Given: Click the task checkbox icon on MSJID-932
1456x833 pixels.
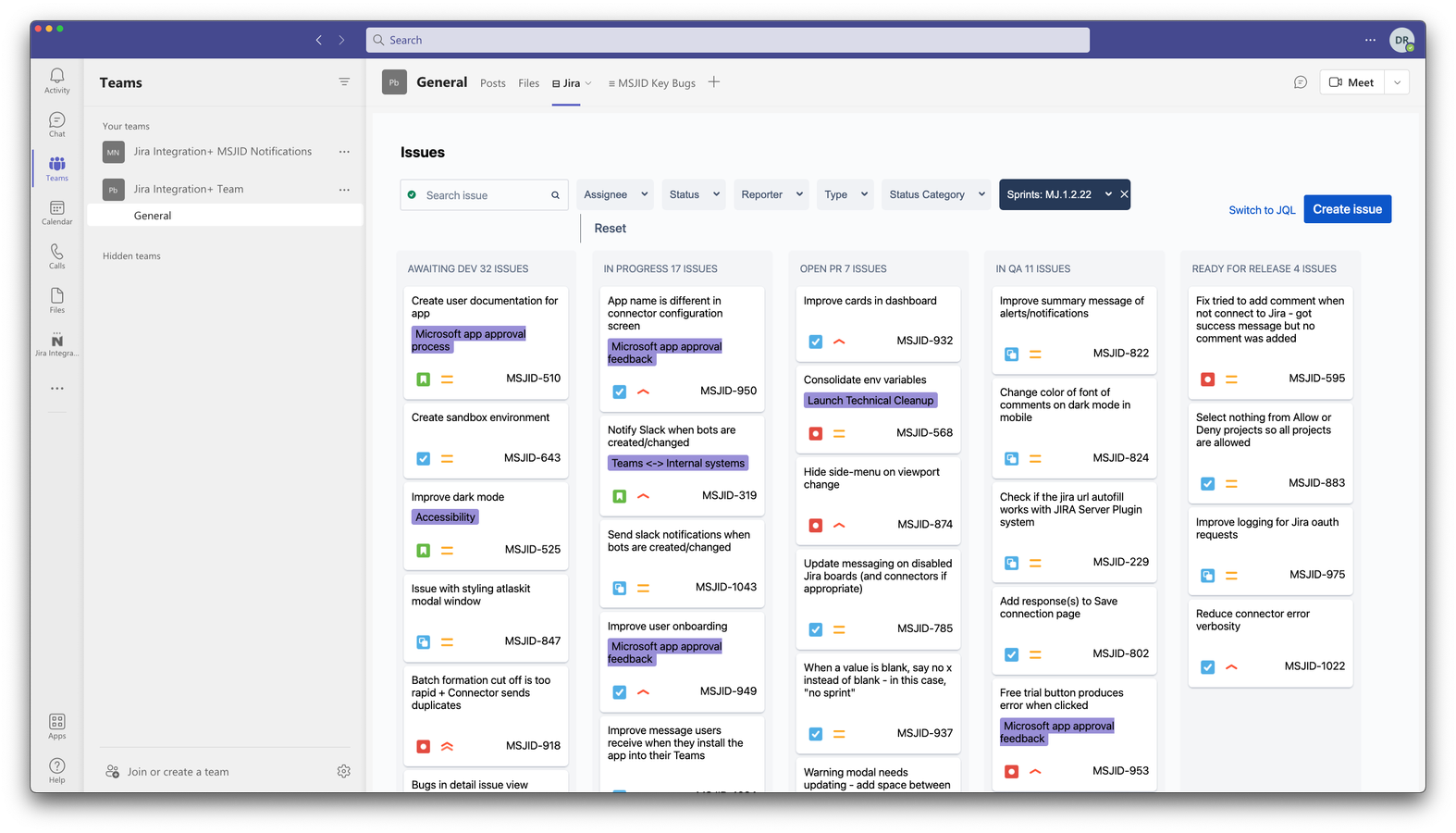Looking at the screenshot, I should pyautogui.click(x=815, y=342).
